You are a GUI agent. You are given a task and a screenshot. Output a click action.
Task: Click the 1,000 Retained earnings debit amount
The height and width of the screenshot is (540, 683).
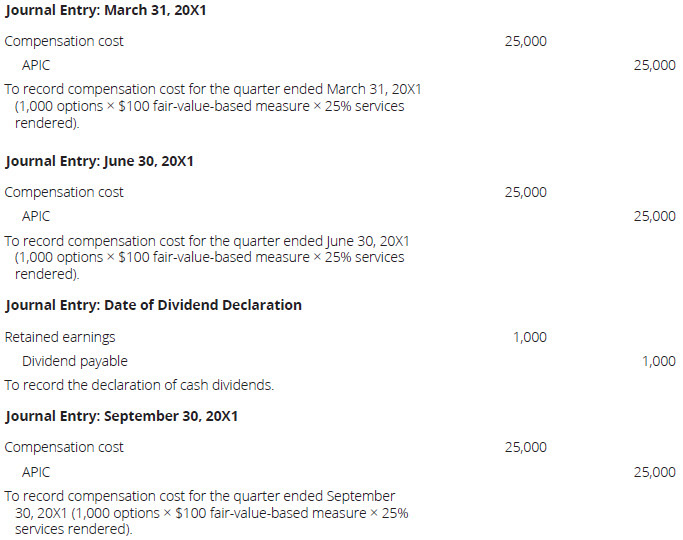[529, 337]
